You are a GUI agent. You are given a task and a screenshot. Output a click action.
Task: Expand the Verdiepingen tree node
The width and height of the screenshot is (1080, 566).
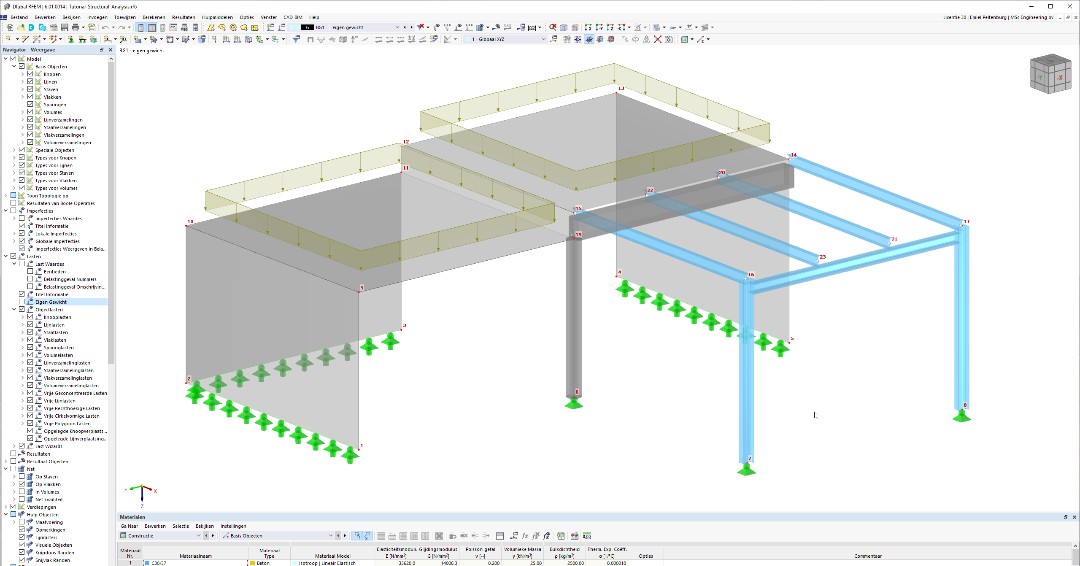tap(6, 507)
